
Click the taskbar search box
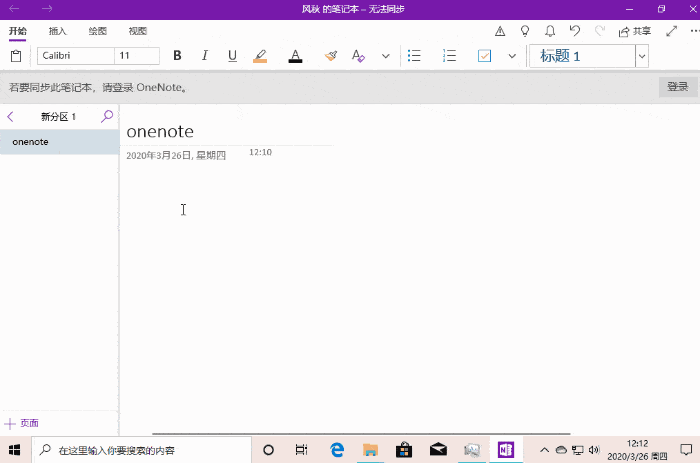point(142,450)
